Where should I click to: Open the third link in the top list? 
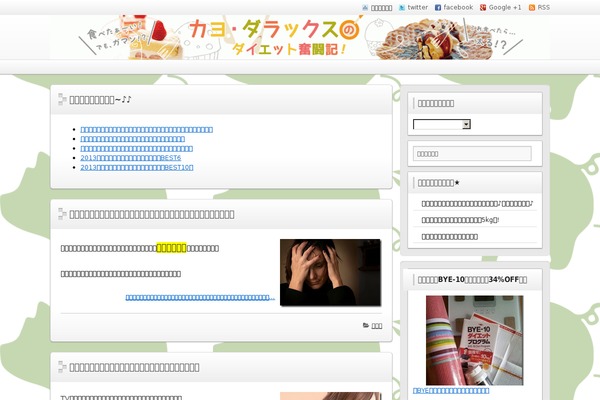137,149
